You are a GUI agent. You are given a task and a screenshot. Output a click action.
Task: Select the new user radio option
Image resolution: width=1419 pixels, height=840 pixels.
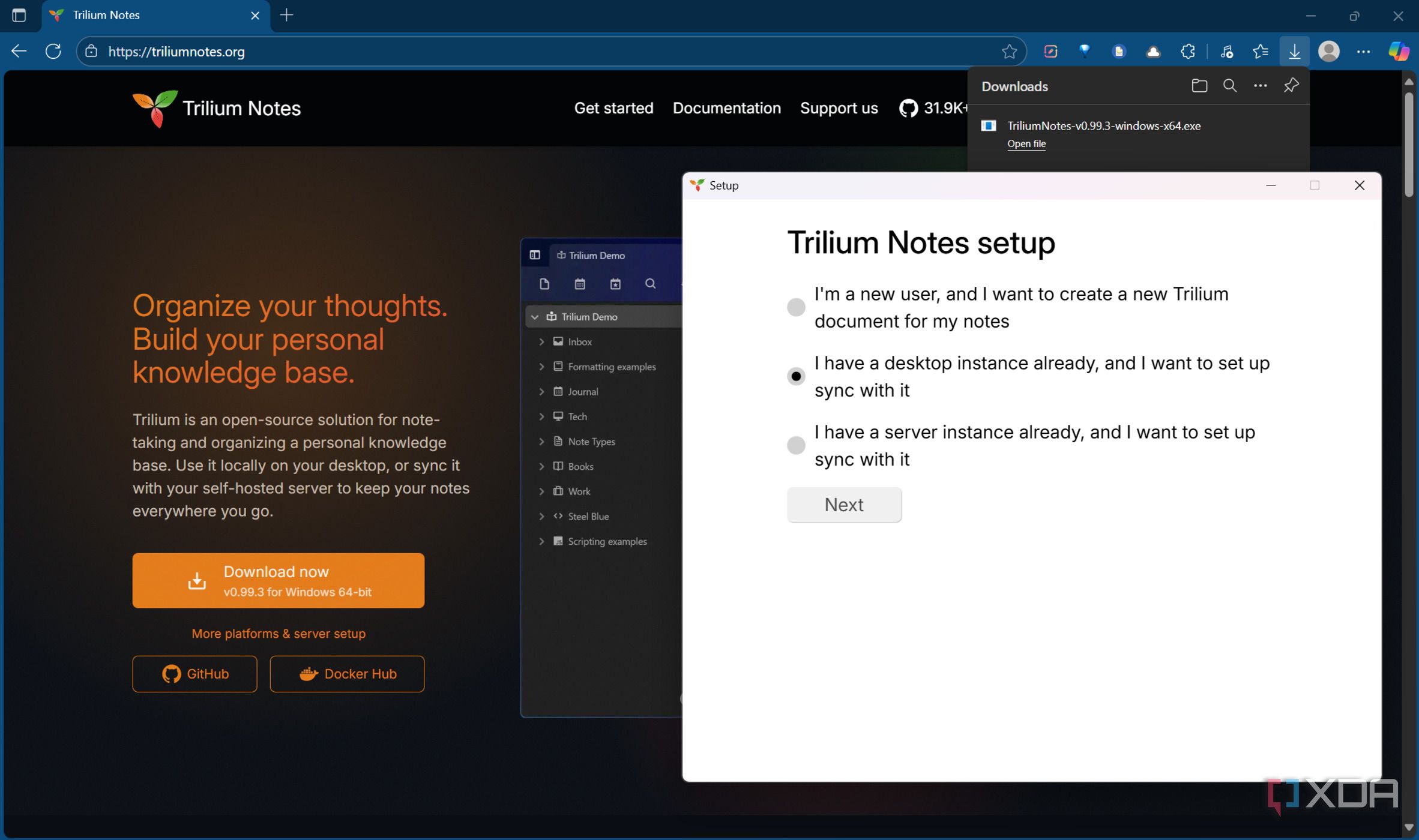coord(796,307)
